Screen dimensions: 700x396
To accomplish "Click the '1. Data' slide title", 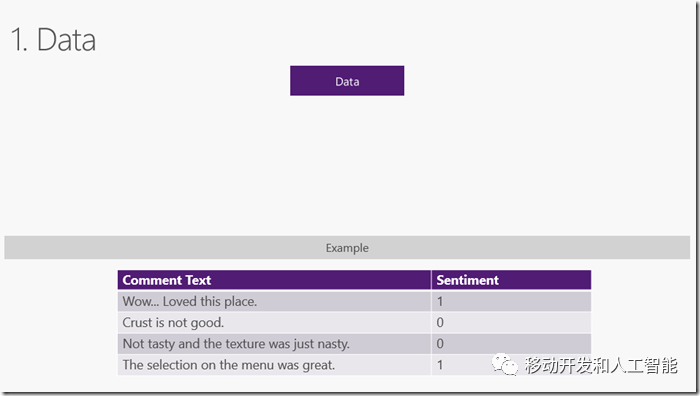I will (x=53, y=40).
